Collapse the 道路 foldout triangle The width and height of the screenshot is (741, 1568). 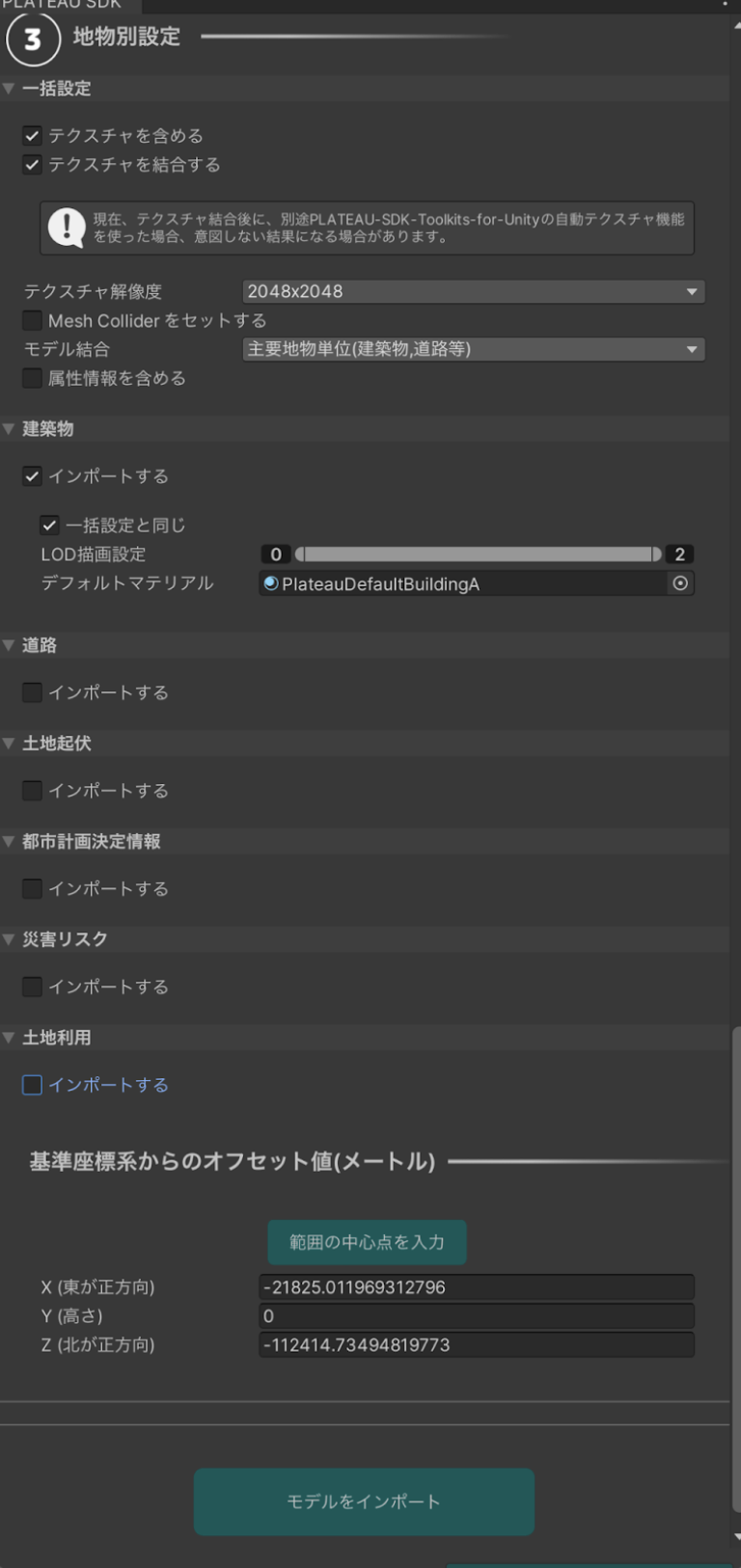[10, 645]
